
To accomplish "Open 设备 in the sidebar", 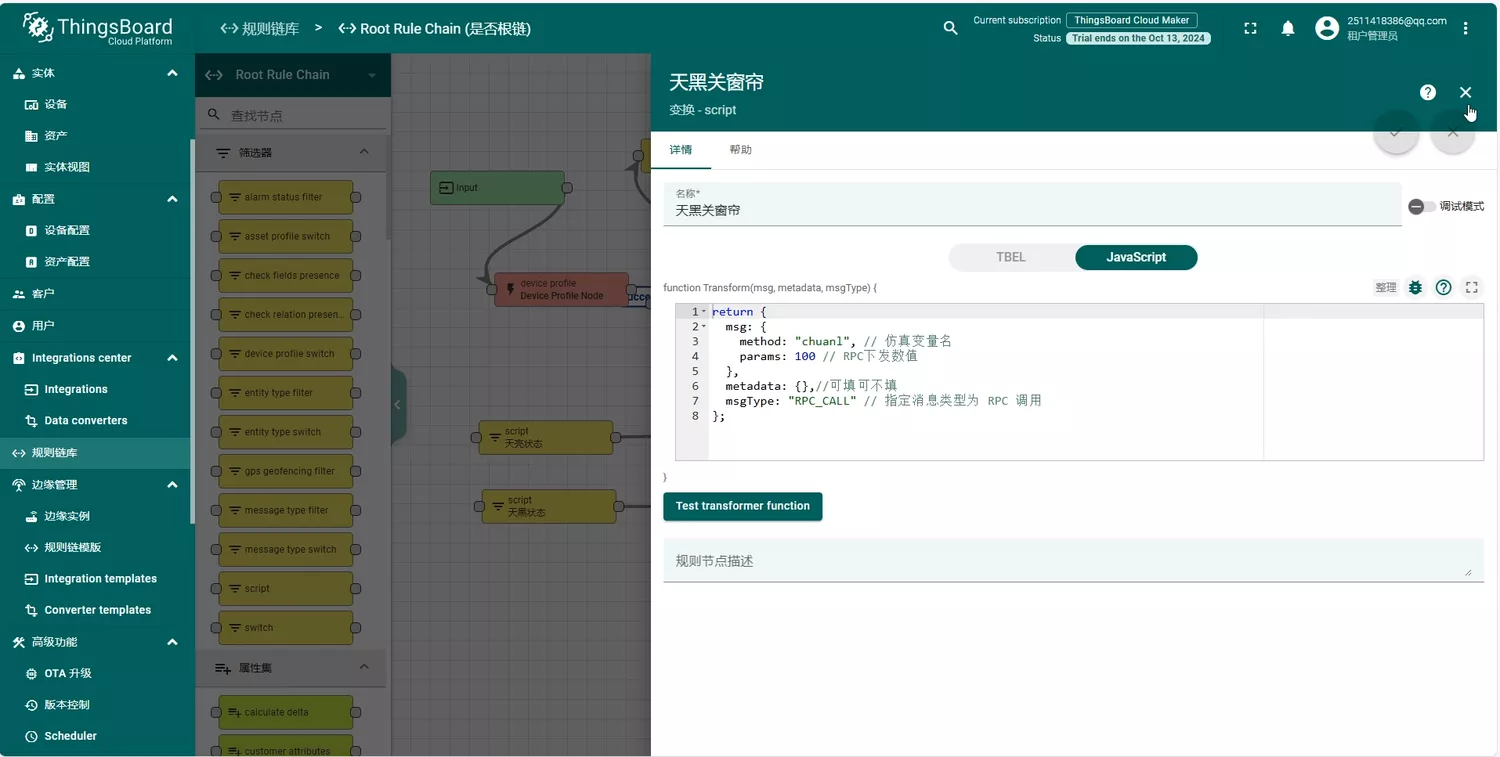I will pos(56,104).
